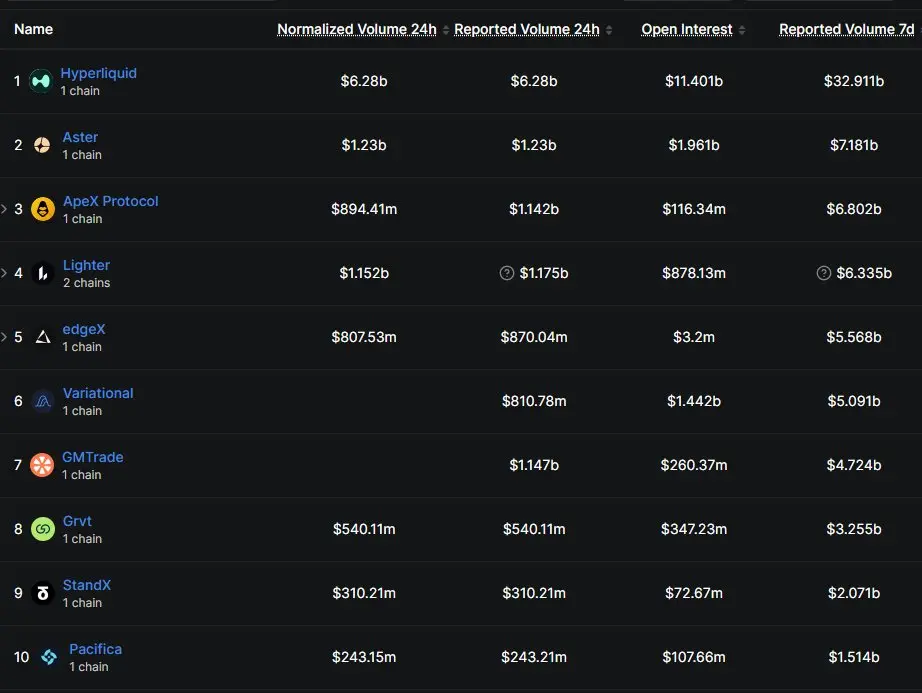This screenshot has height=693, width=922.
Task: Click the GMTrade orange logo icon
Action: point(42,466)
